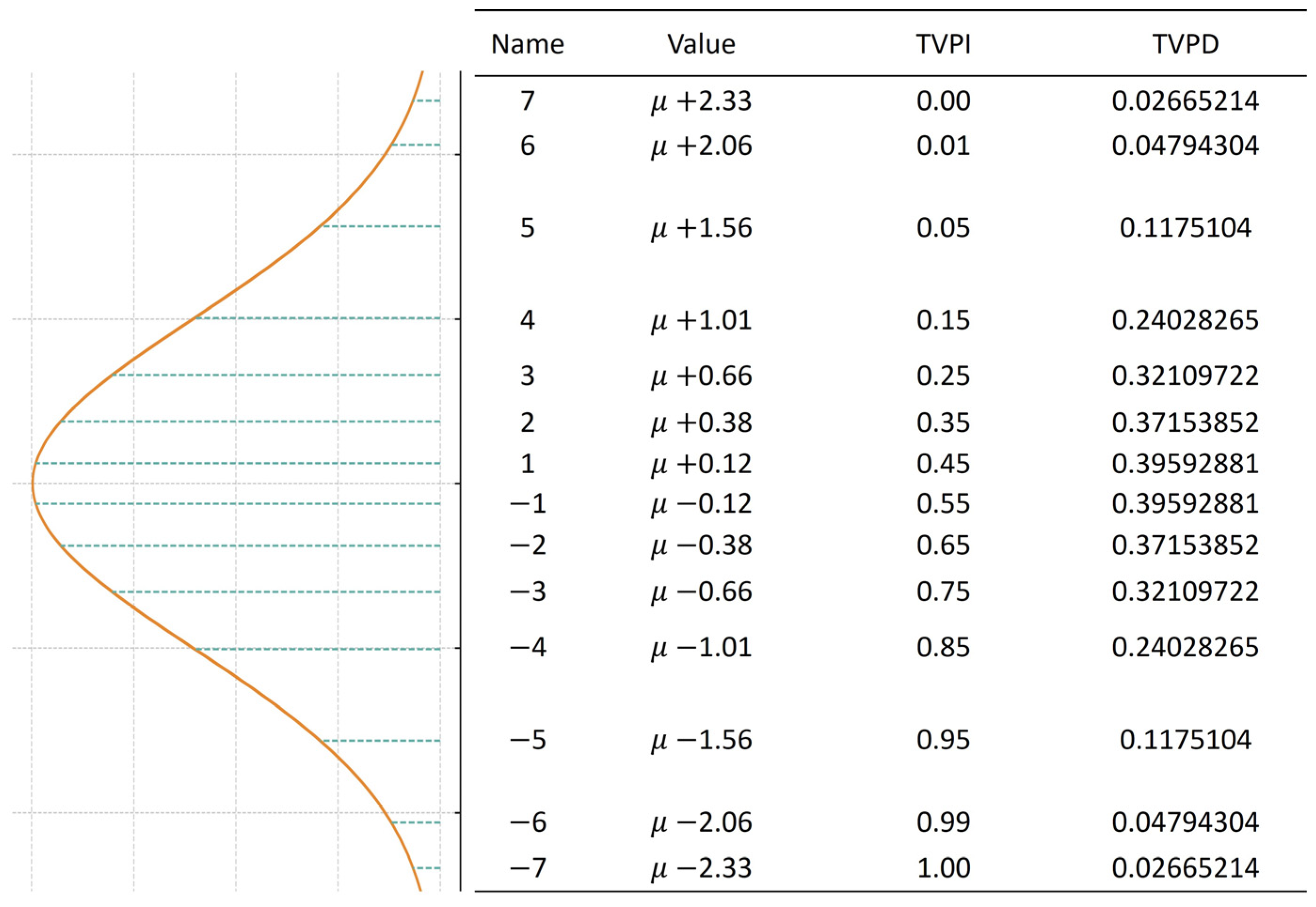Click the TVPI column header
1316x907 pixels.
pos(943,44)
